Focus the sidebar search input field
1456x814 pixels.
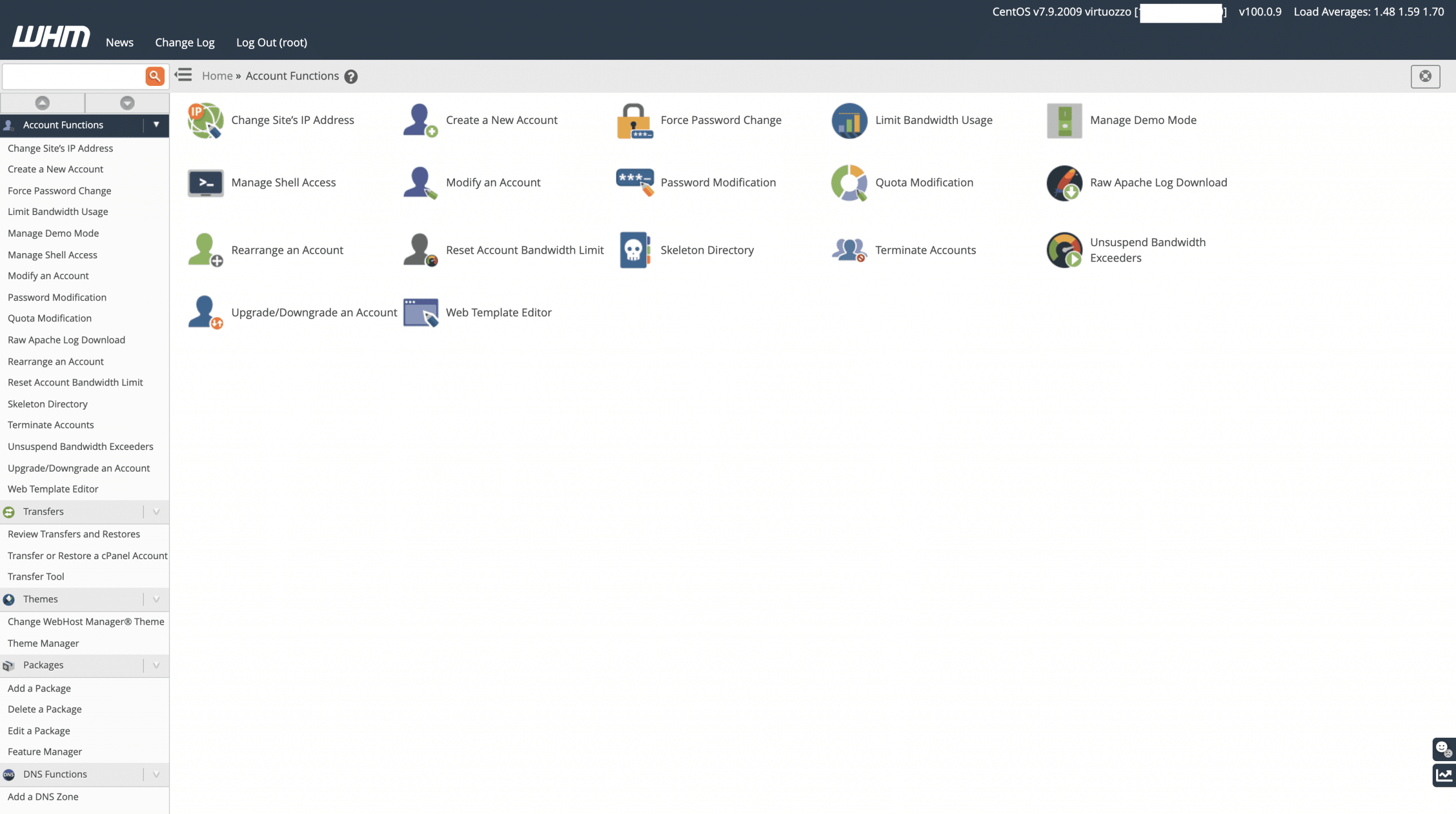tap(74, 76)
